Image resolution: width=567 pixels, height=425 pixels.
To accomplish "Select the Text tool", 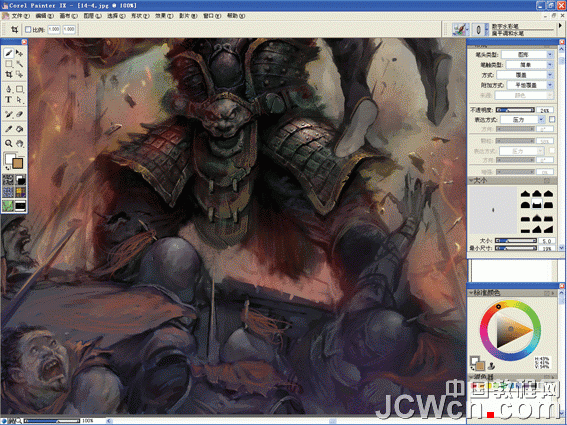I will pos(9,99).
